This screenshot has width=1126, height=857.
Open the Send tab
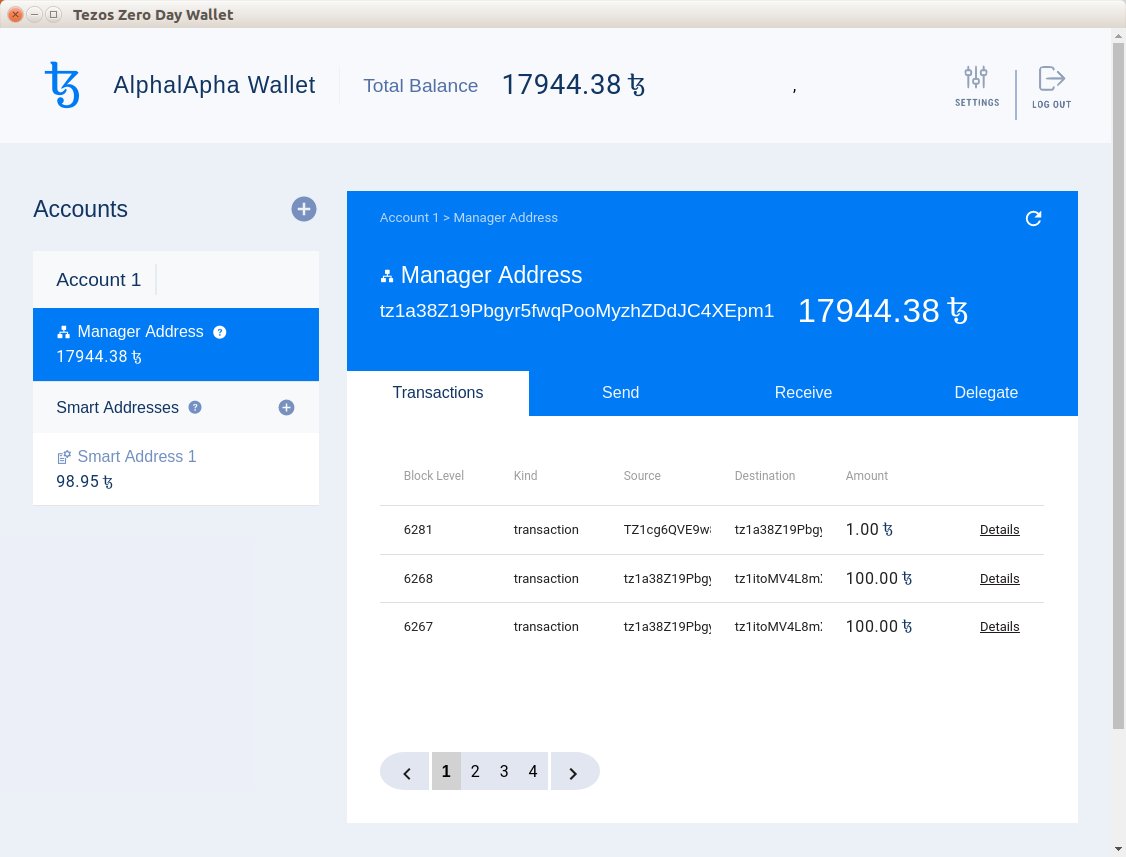[620, 392]
